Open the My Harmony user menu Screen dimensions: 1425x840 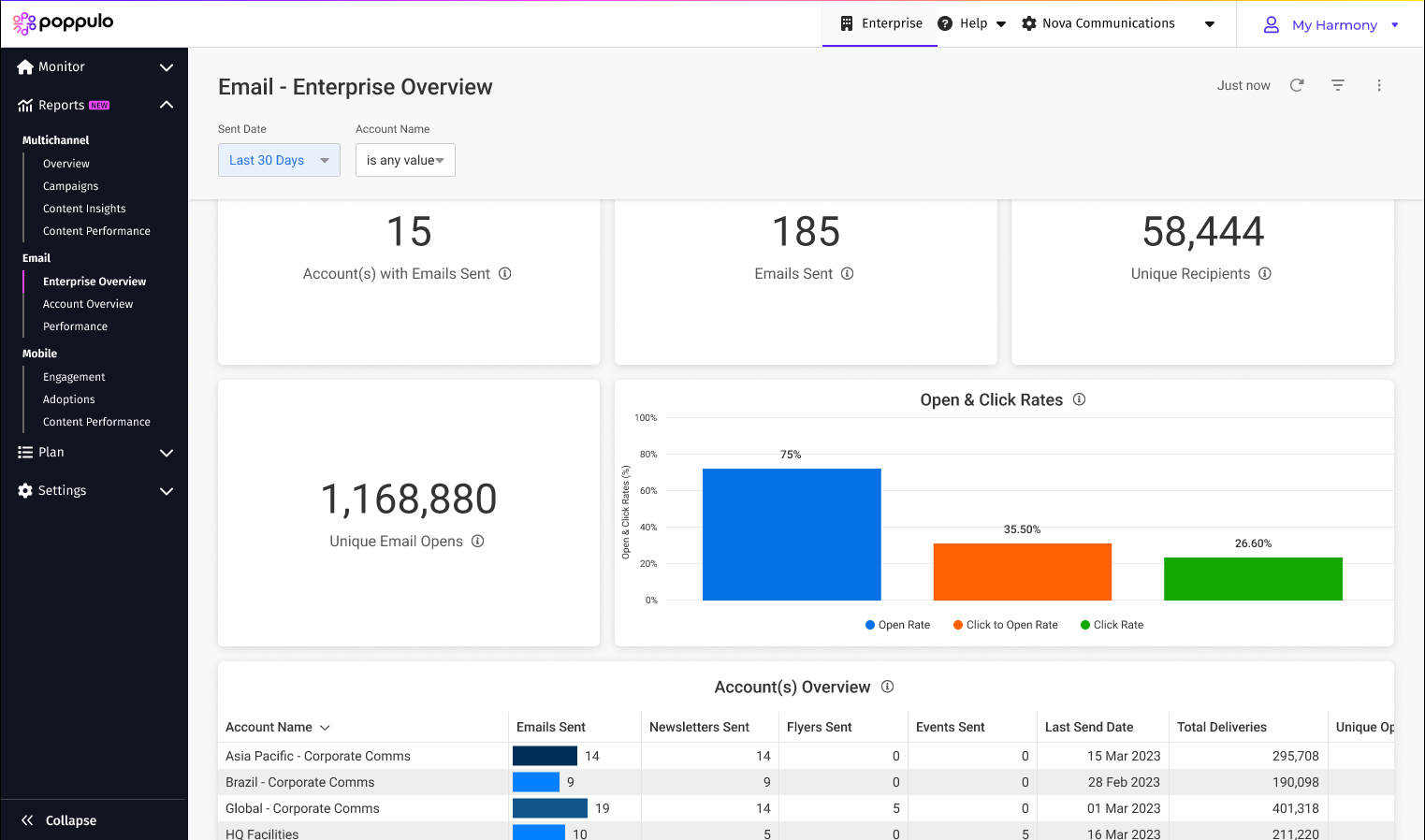[x=1332, y=25]
